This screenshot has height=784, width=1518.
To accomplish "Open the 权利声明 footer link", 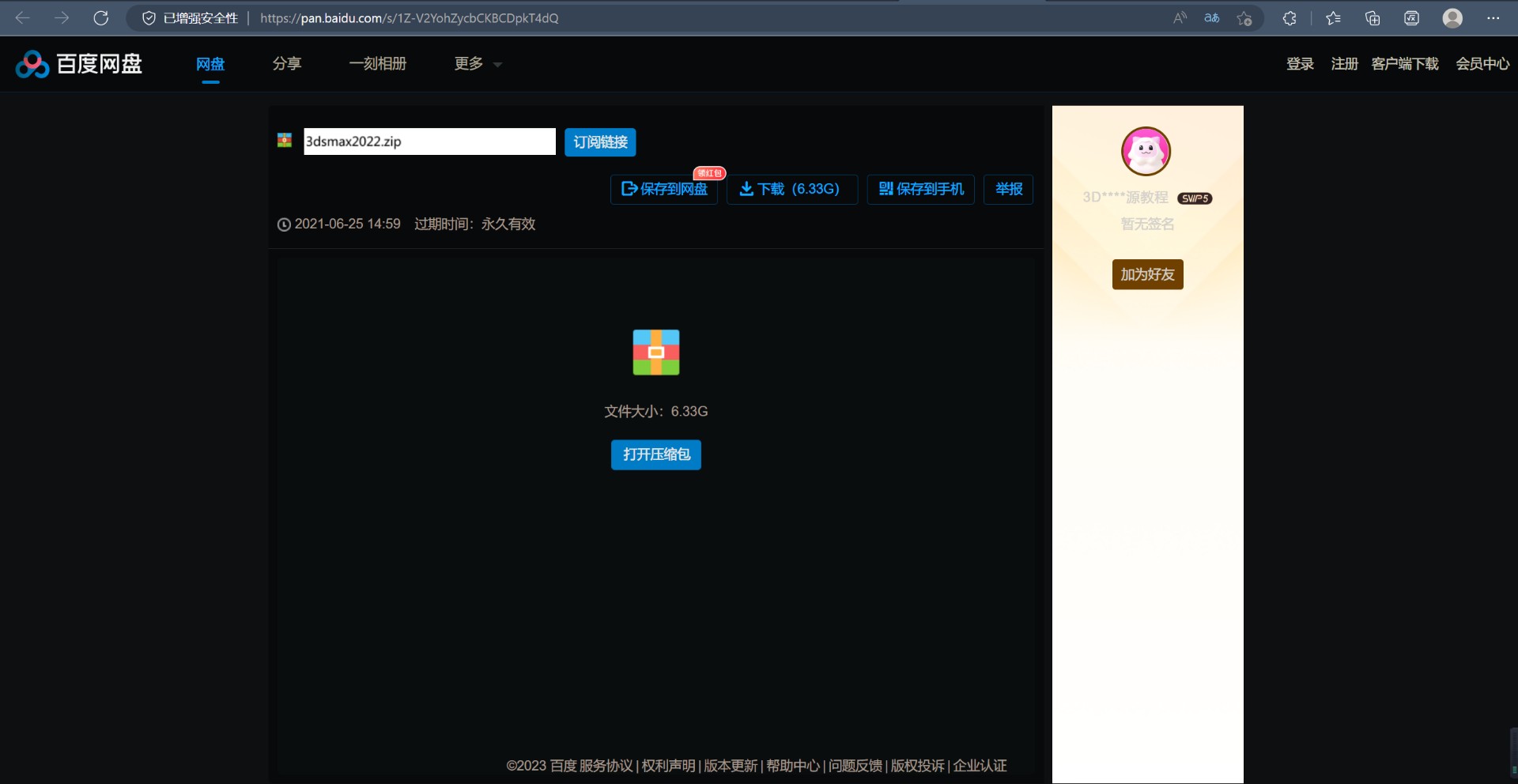I will pyautogui.click(x=669, y=766).
